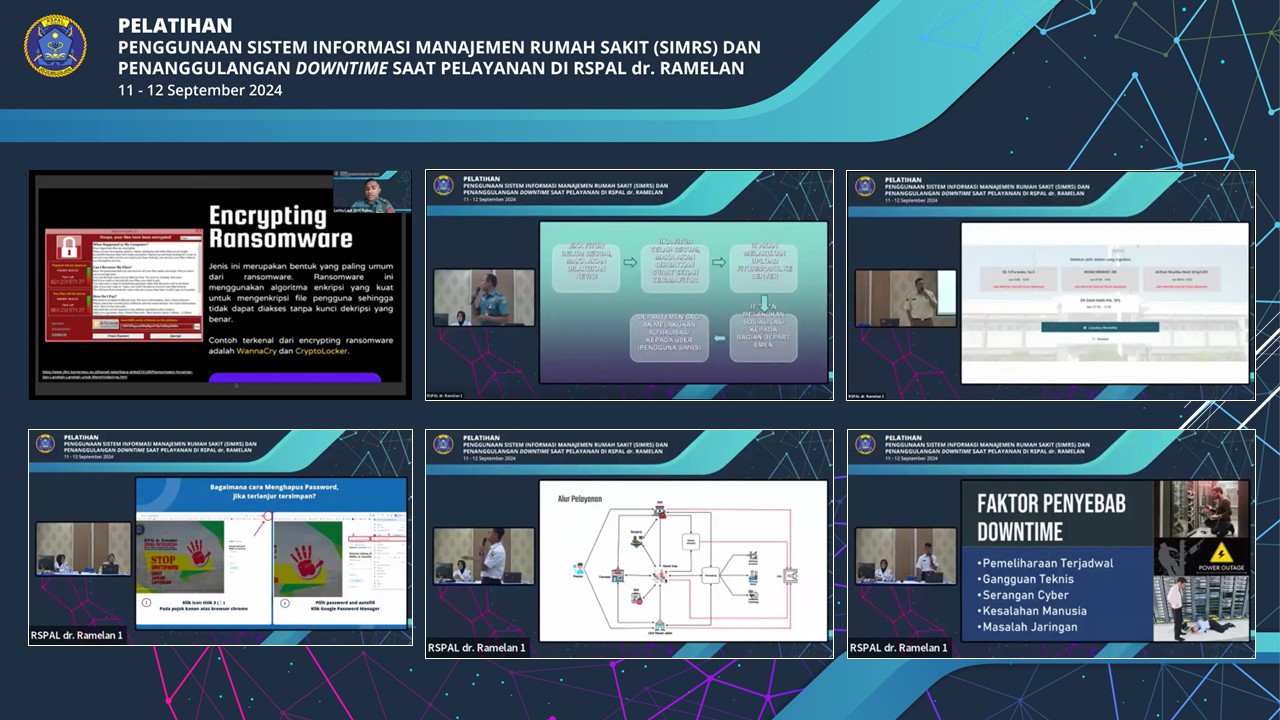Click the red-circled Chrome three-dot menu icon
The height and width of the screenshot is (720, 1280).
tap(266, 516)
